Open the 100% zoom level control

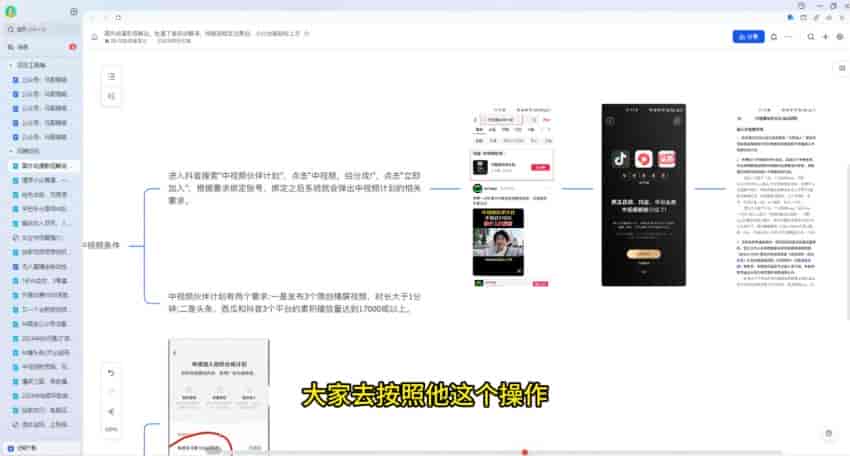click(111, 429)
